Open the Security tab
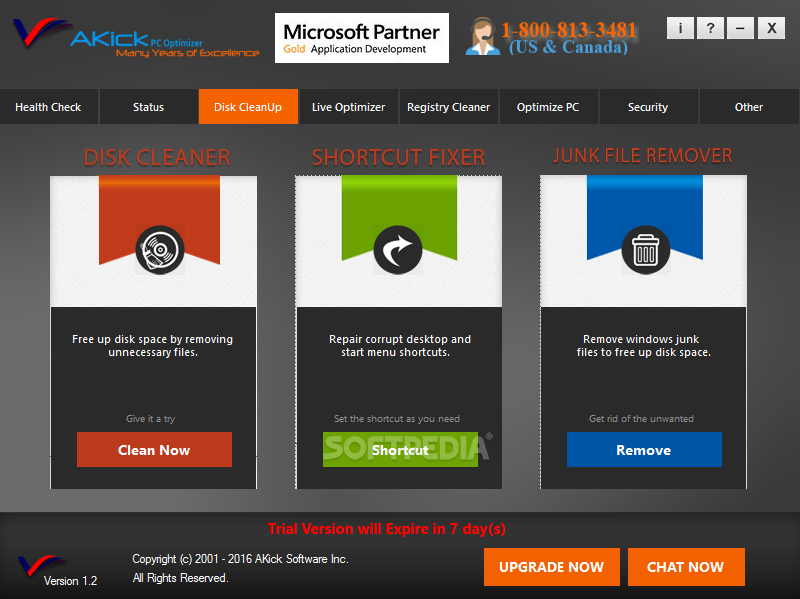 pos(648,107)
